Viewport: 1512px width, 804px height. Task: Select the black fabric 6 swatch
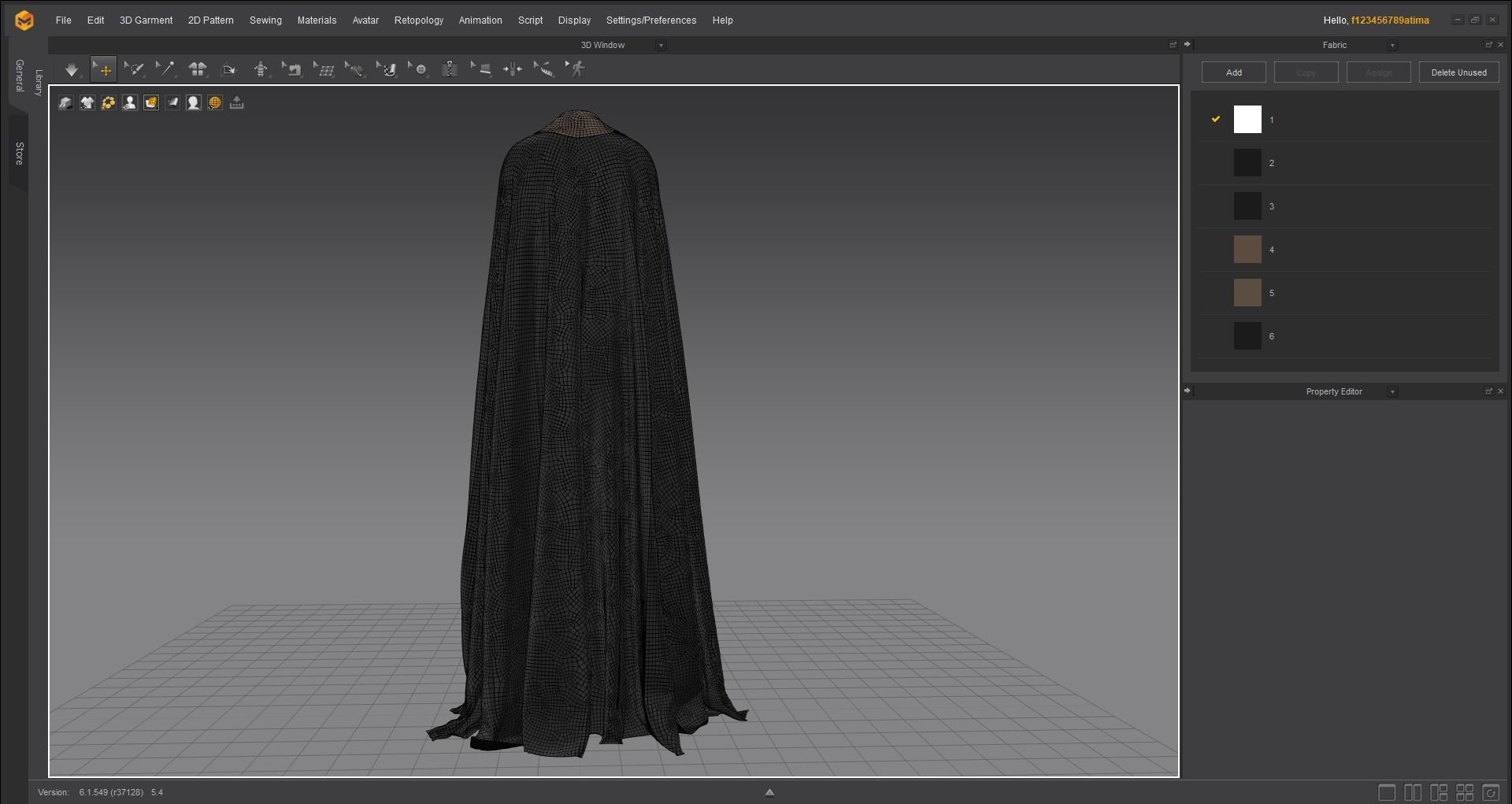1247,336
